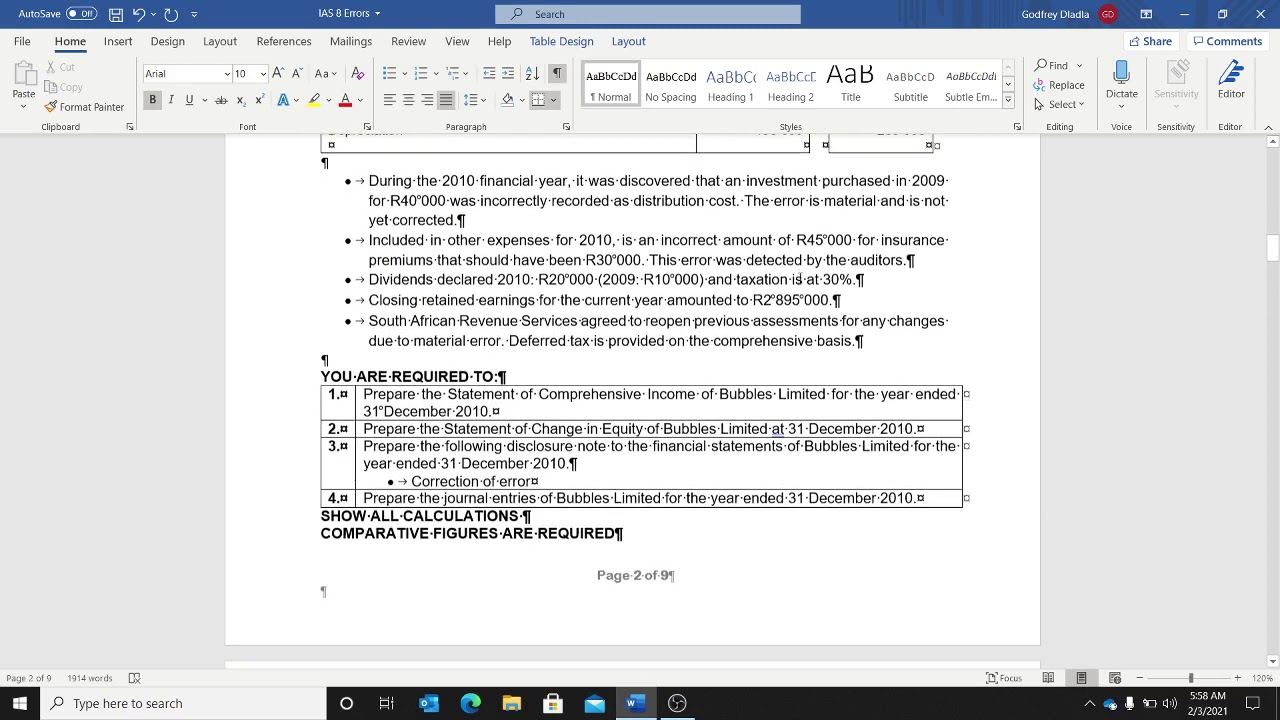Switch to Read Mode view
This screenshot has width=1280, height=720.
[1048, 678]
